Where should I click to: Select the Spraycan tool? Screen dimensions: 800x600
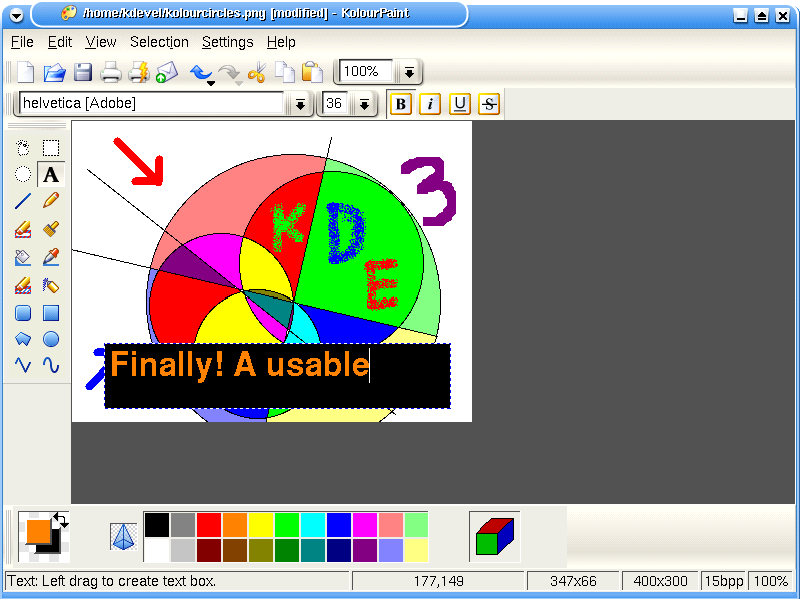click(50, 285)
